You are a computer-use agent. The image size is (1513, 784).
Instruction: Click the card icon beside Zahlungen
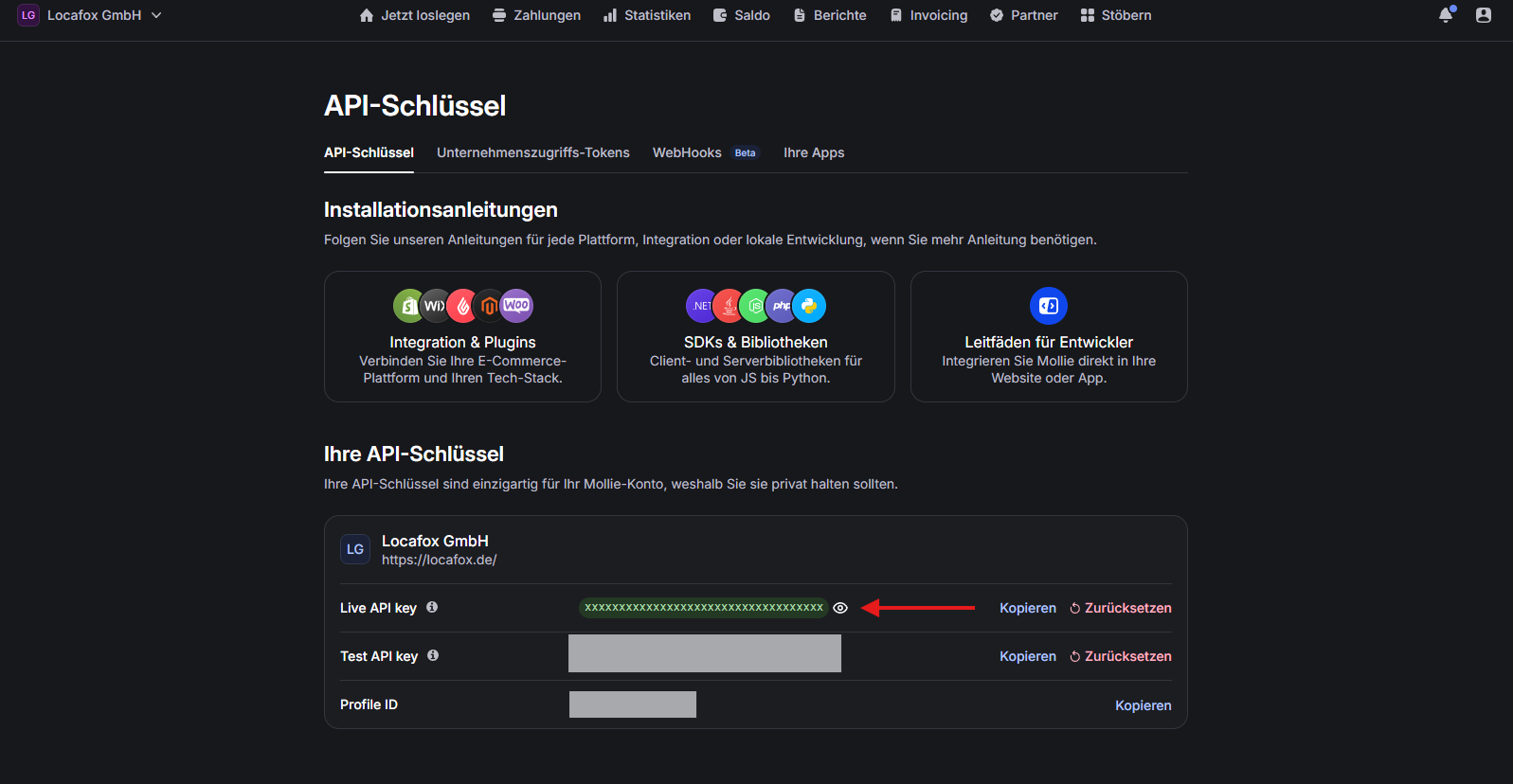point(499,15)
